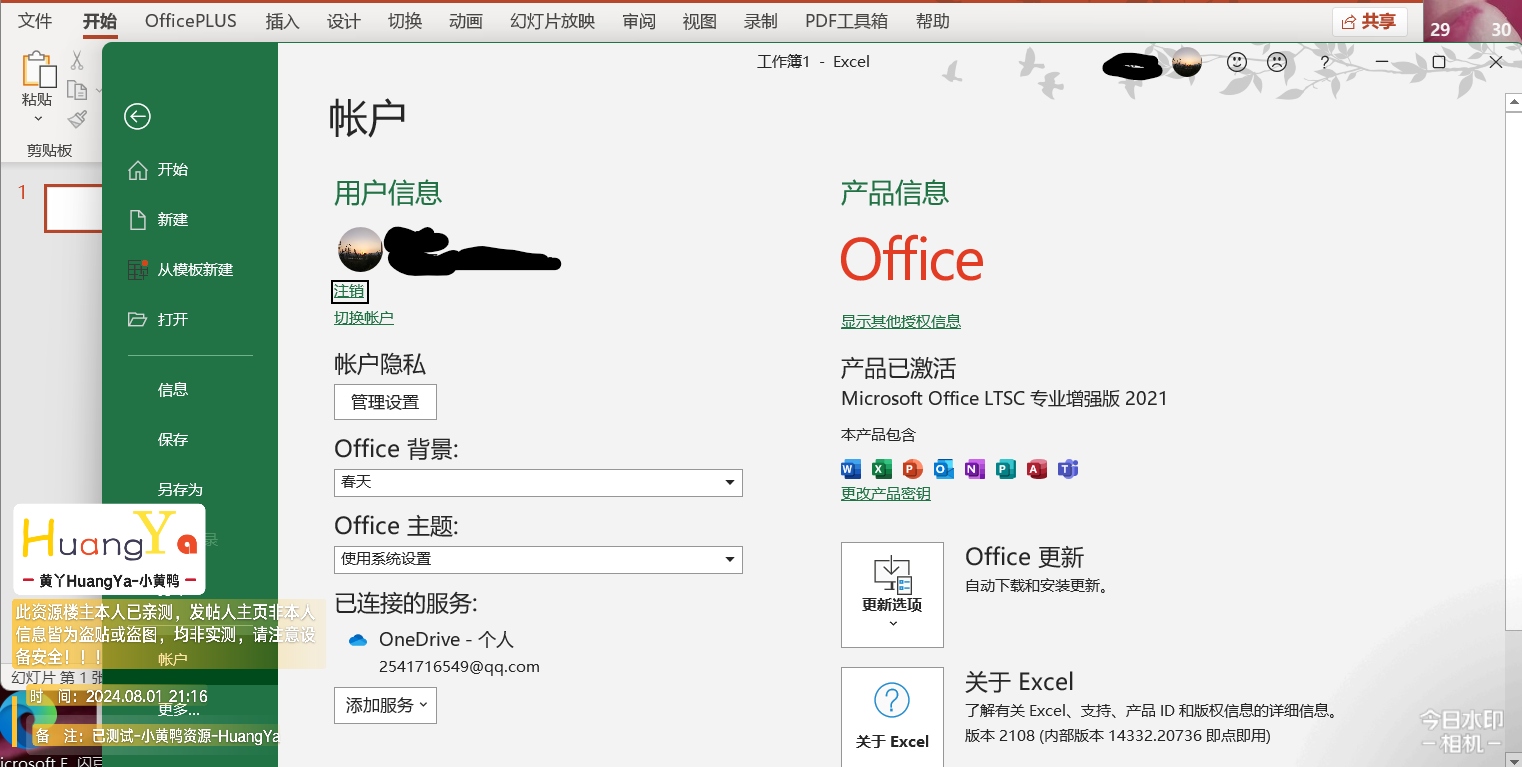1522x767 pixels.
Task: Click the PowerPoint cut scissors icon
Action: (77, 61)
